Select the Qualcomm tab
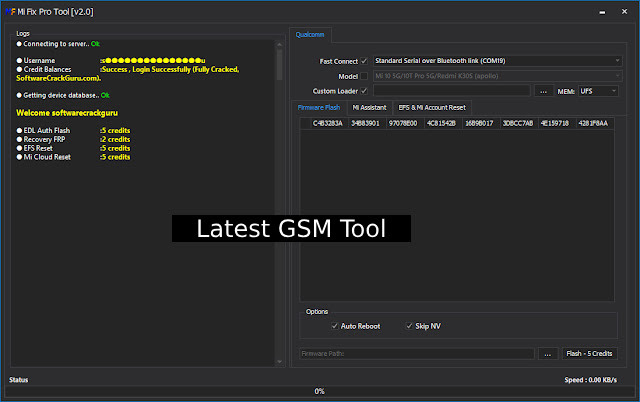640x402 pixels. coord(310,35)
